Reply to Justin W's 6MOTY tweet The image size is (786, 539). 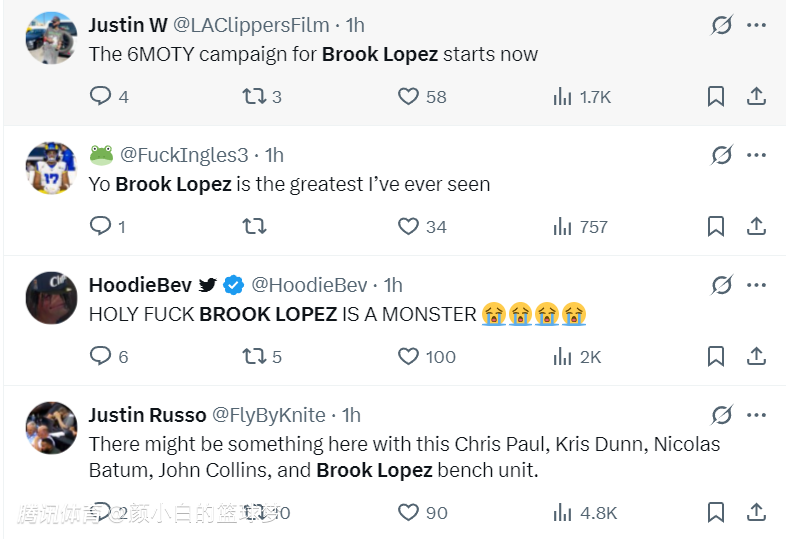[101, 96]
